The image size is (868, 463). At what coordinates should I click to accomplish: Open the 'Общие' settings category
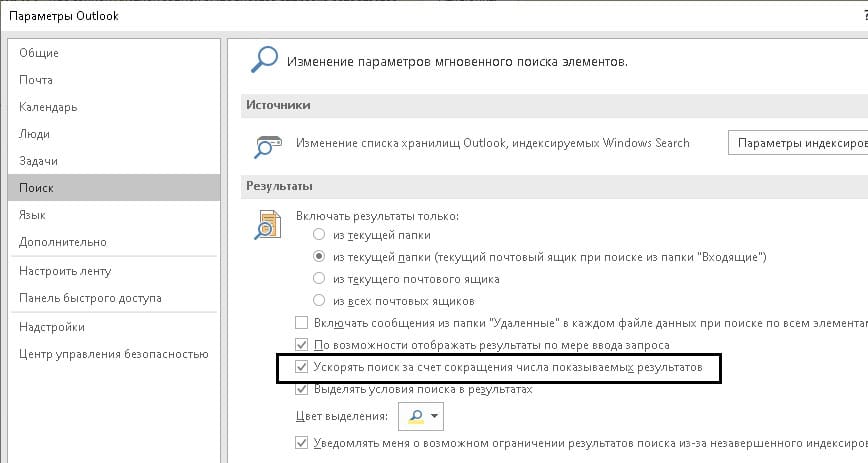point(39,53)
